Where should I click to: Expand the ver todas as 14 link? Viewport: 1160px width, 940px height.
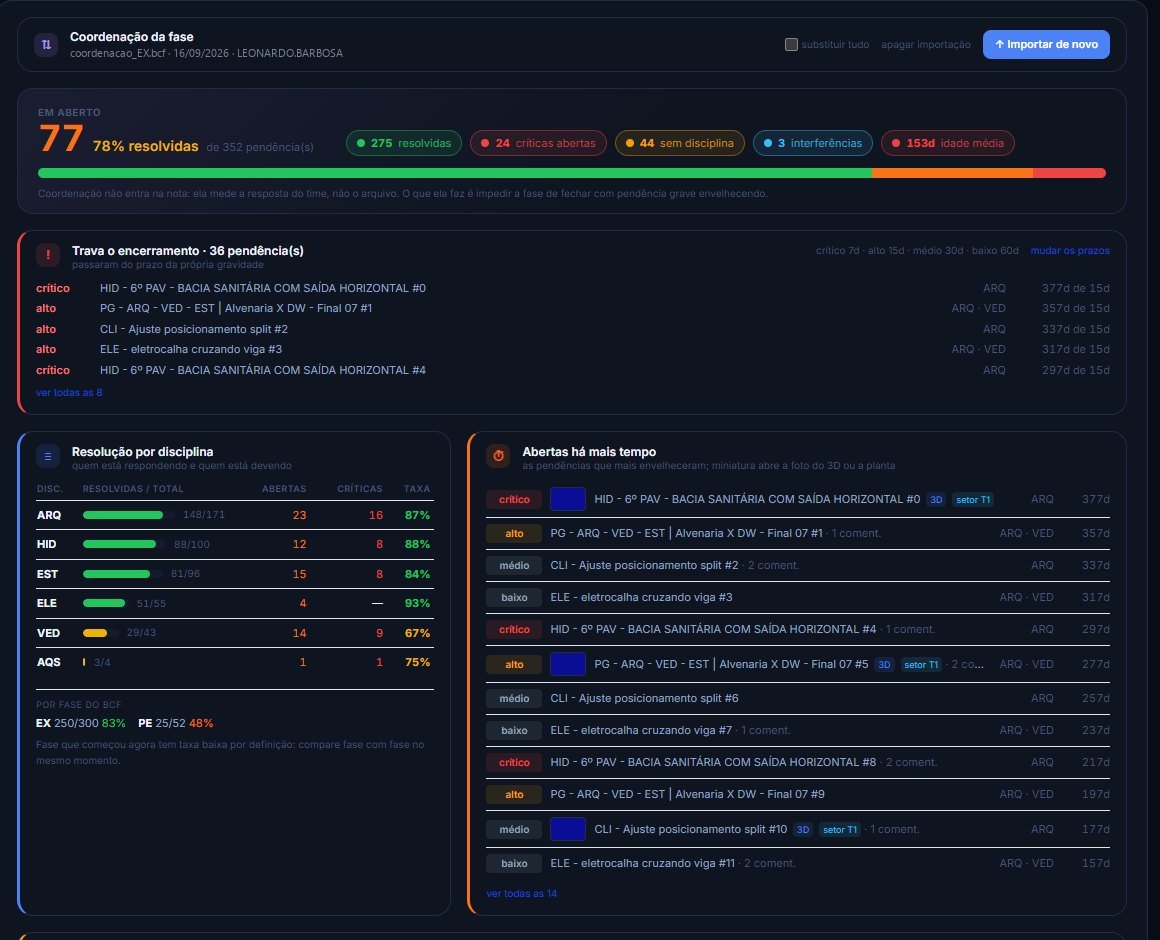click(522, 893)
